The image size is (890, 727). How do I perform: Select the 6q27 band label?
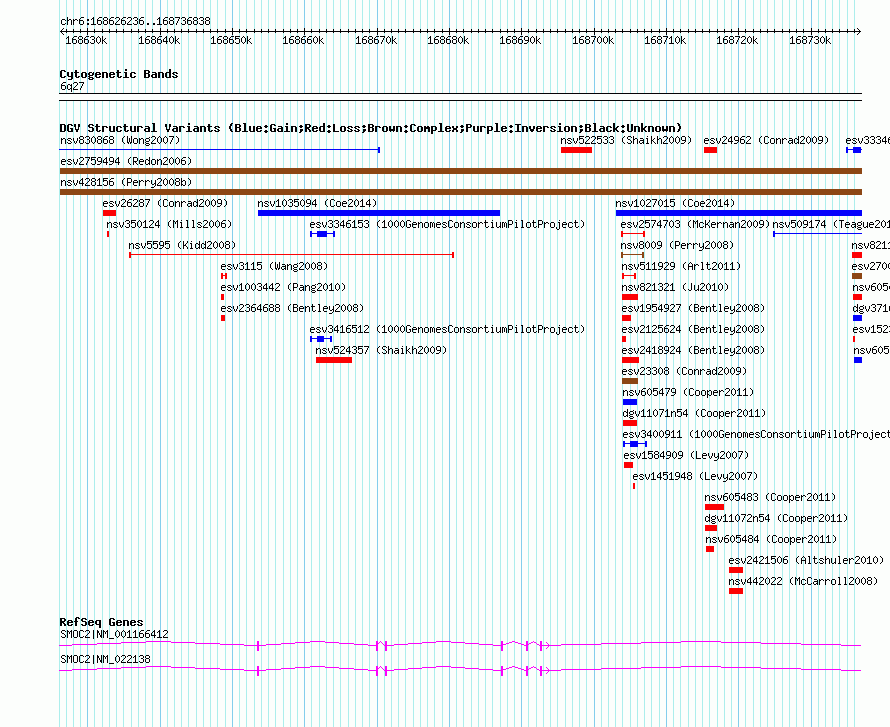(72, 86)
